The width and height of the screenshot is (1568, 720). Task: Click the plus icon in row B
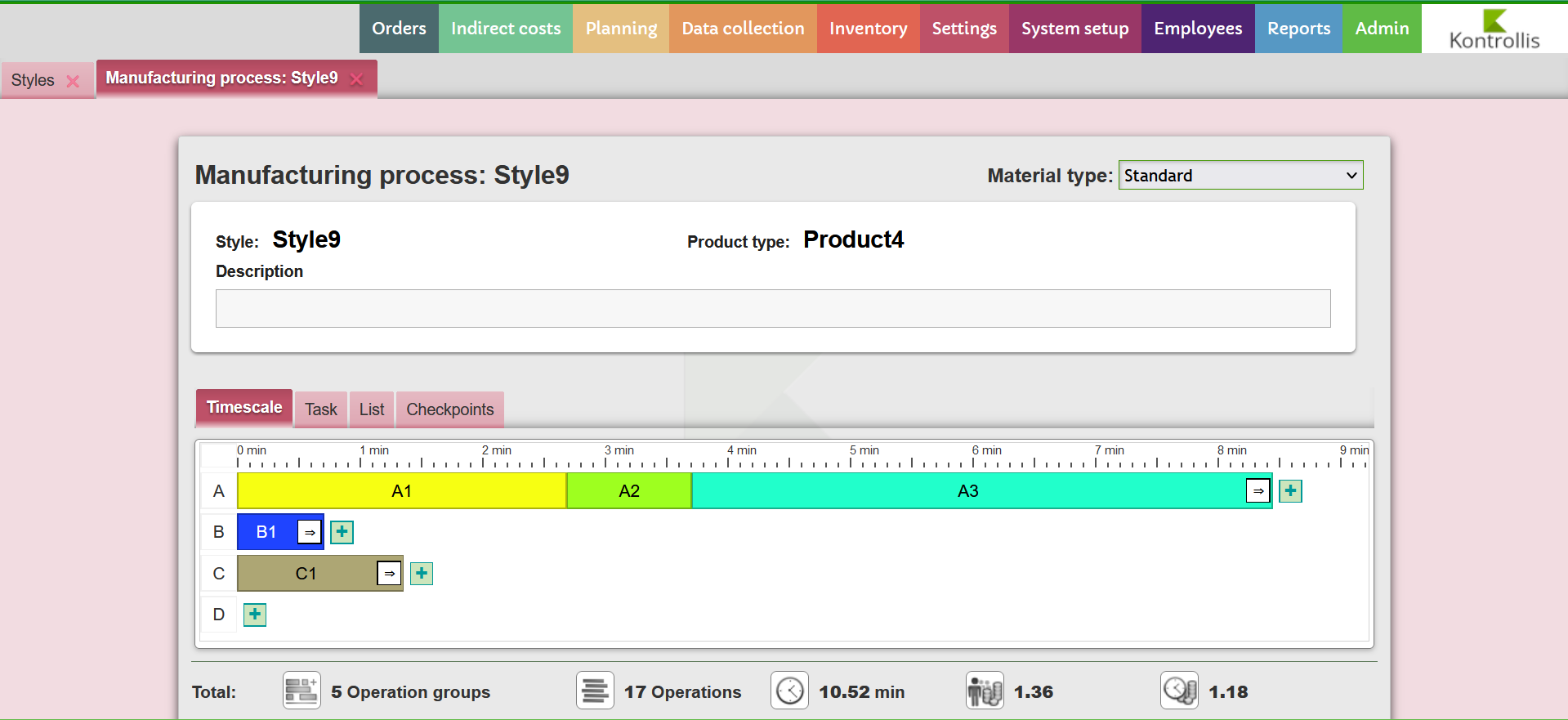pyautogui.click(x=342, y=532)
